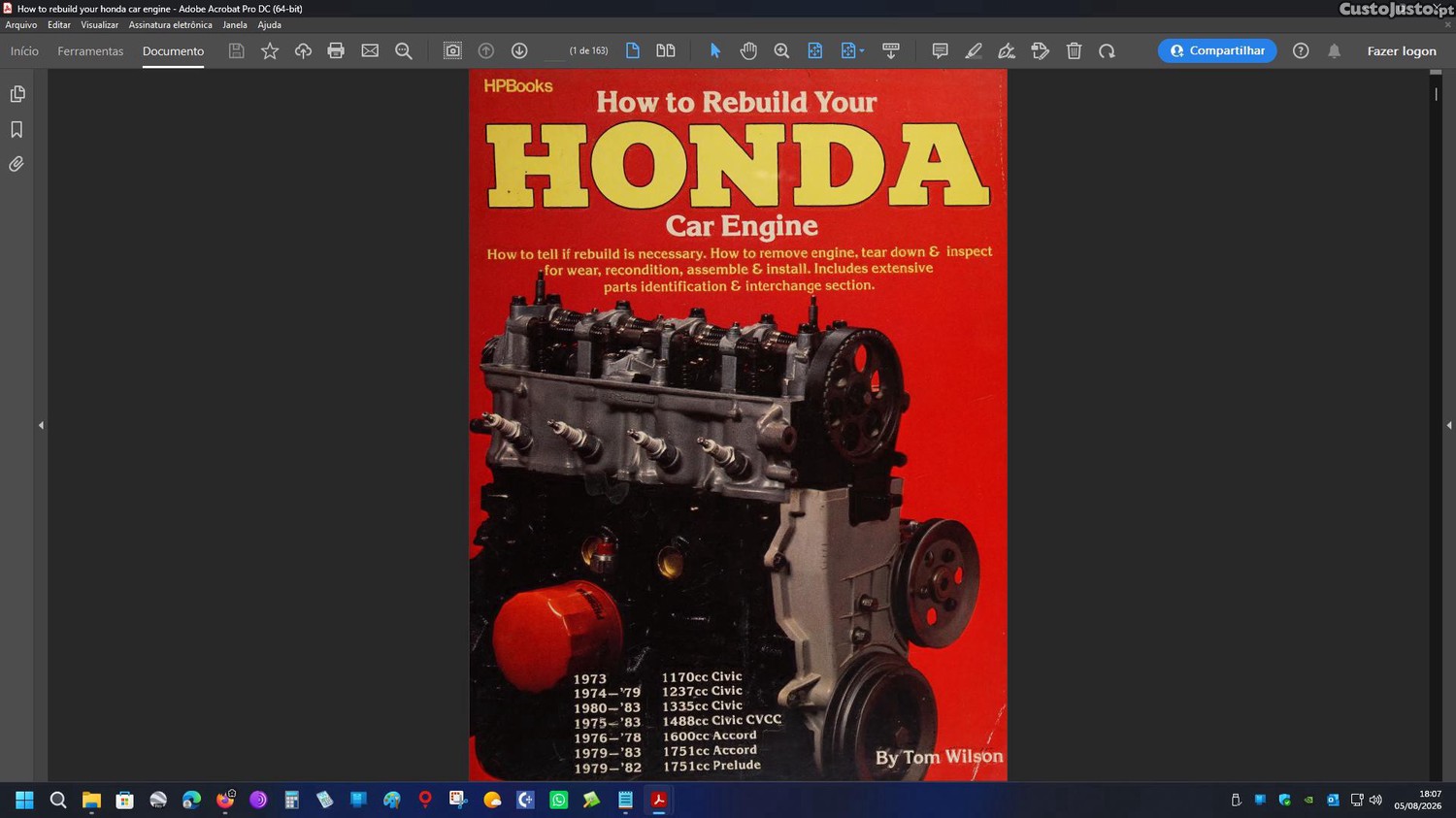Save the document with the floppy disk icon
The image size is (1456, 818).
(x=236, y=51)
